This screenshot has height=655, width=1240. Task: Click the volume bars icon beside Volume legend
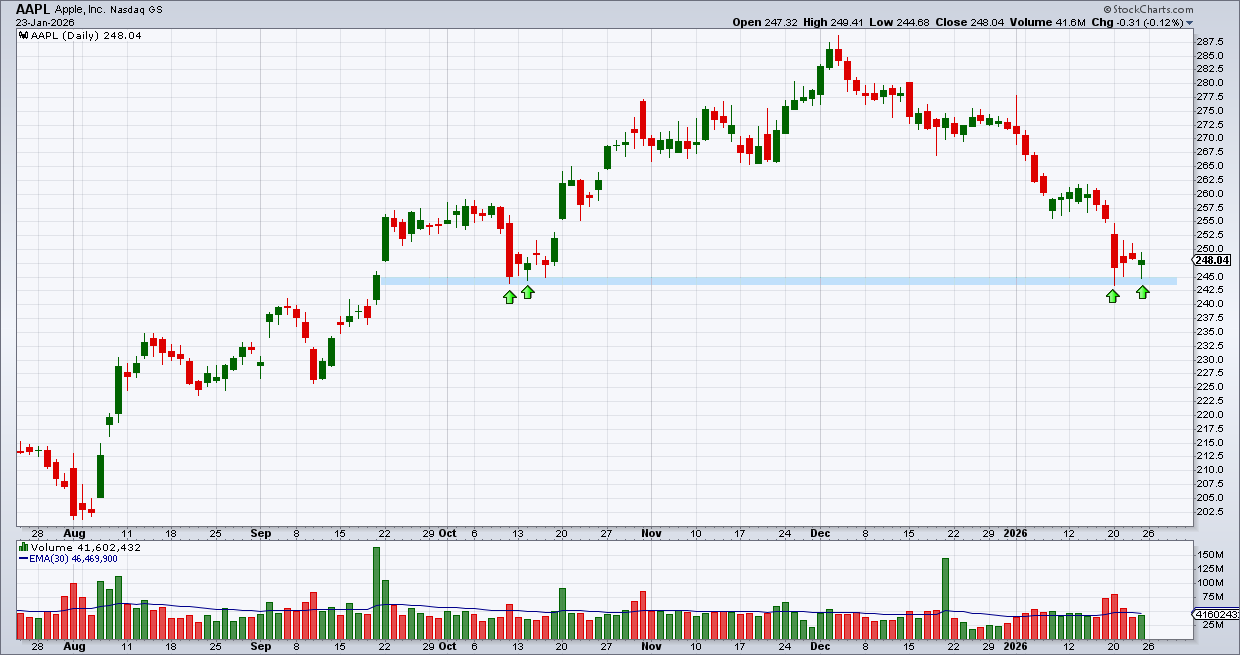pos(23,548)
